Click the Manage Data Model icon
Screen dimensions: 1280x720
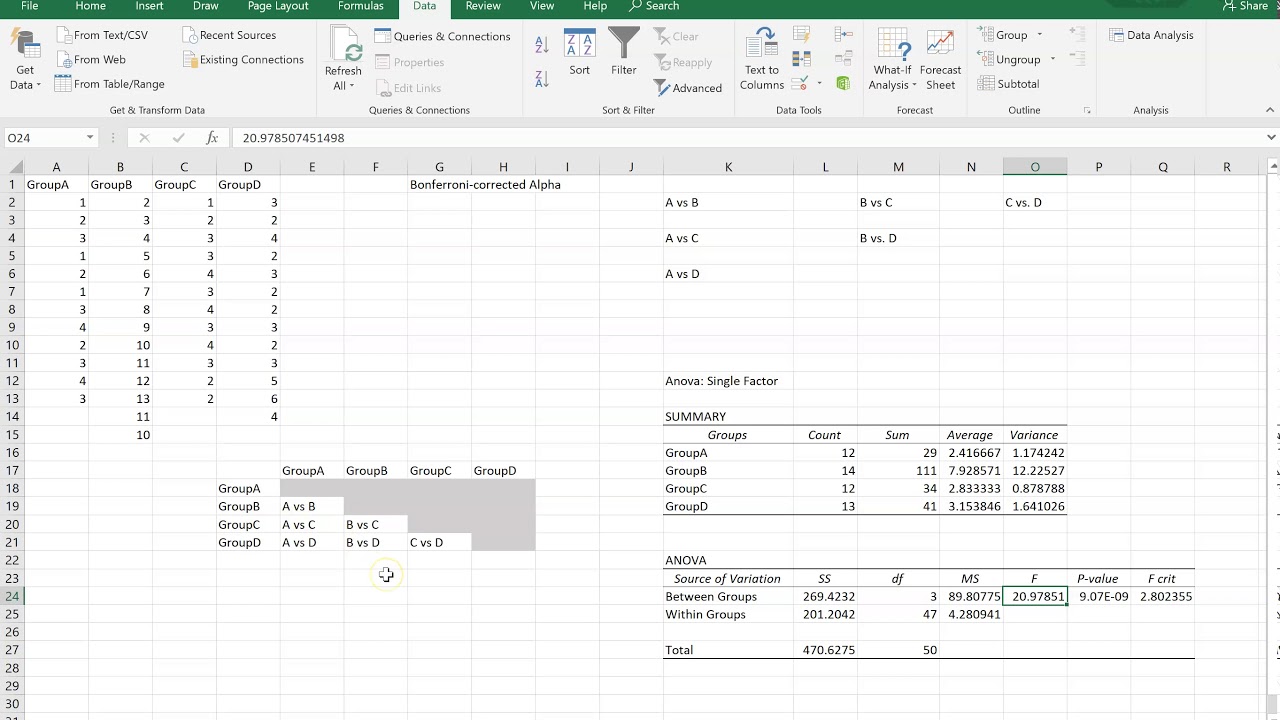(843, 83)
